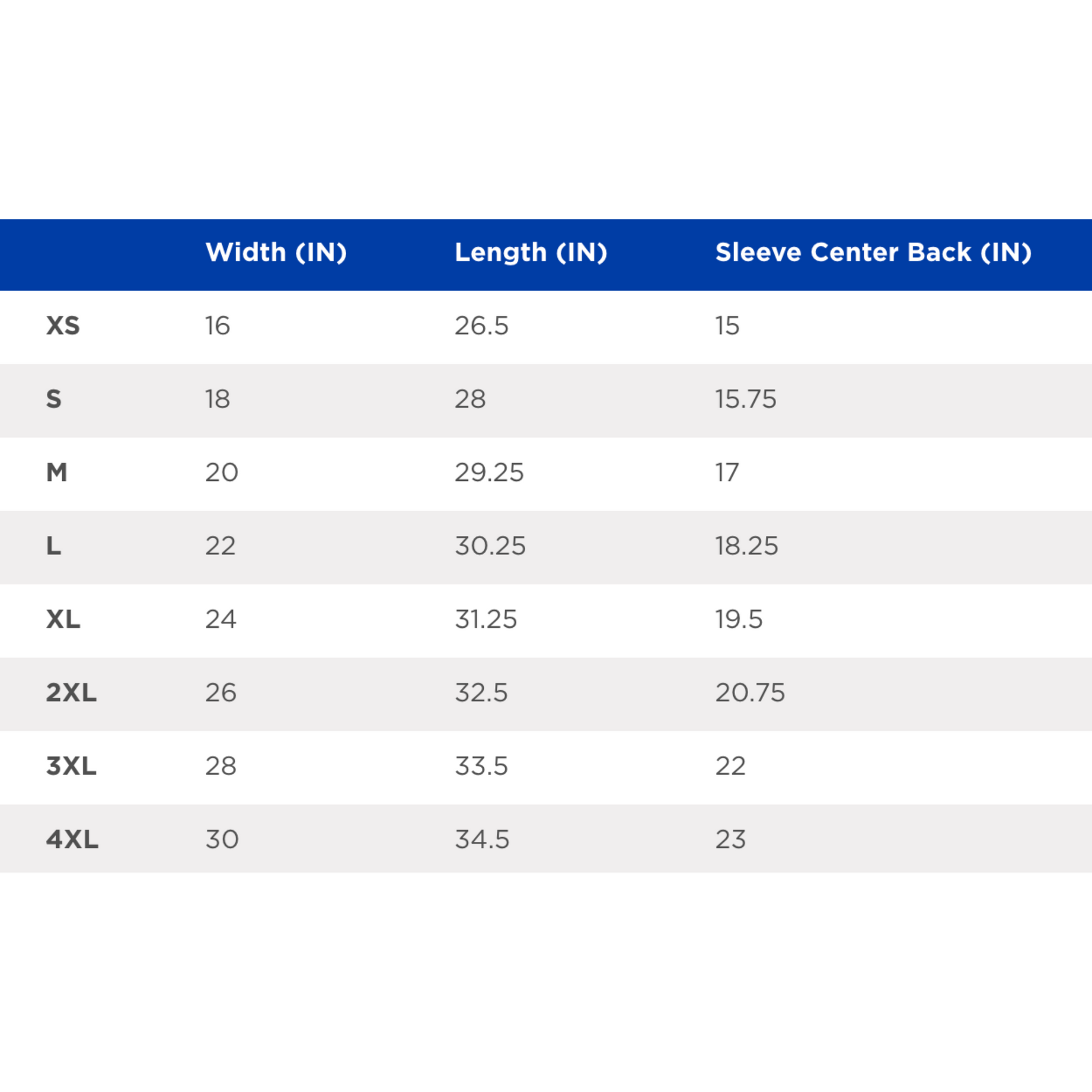Select the XS size row label

[63, 325]
